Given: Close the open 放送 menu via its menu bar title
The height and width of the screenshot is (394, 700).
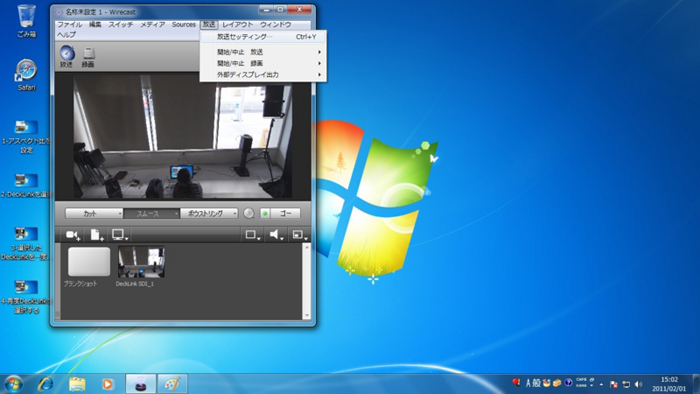Looking at the screenshot, I should (x=209, y=25).
